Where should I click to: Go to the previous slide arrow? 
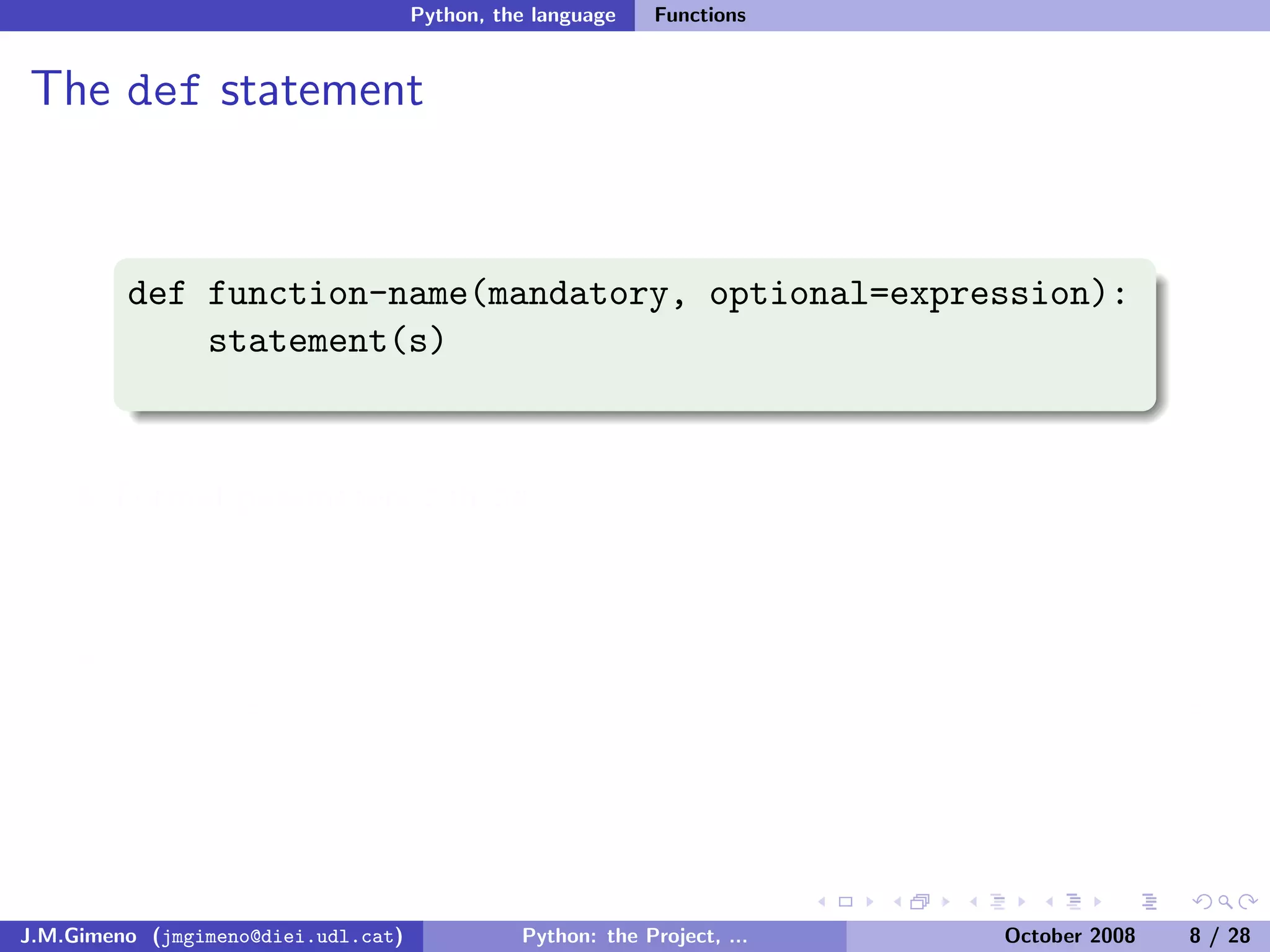point(822,902)
